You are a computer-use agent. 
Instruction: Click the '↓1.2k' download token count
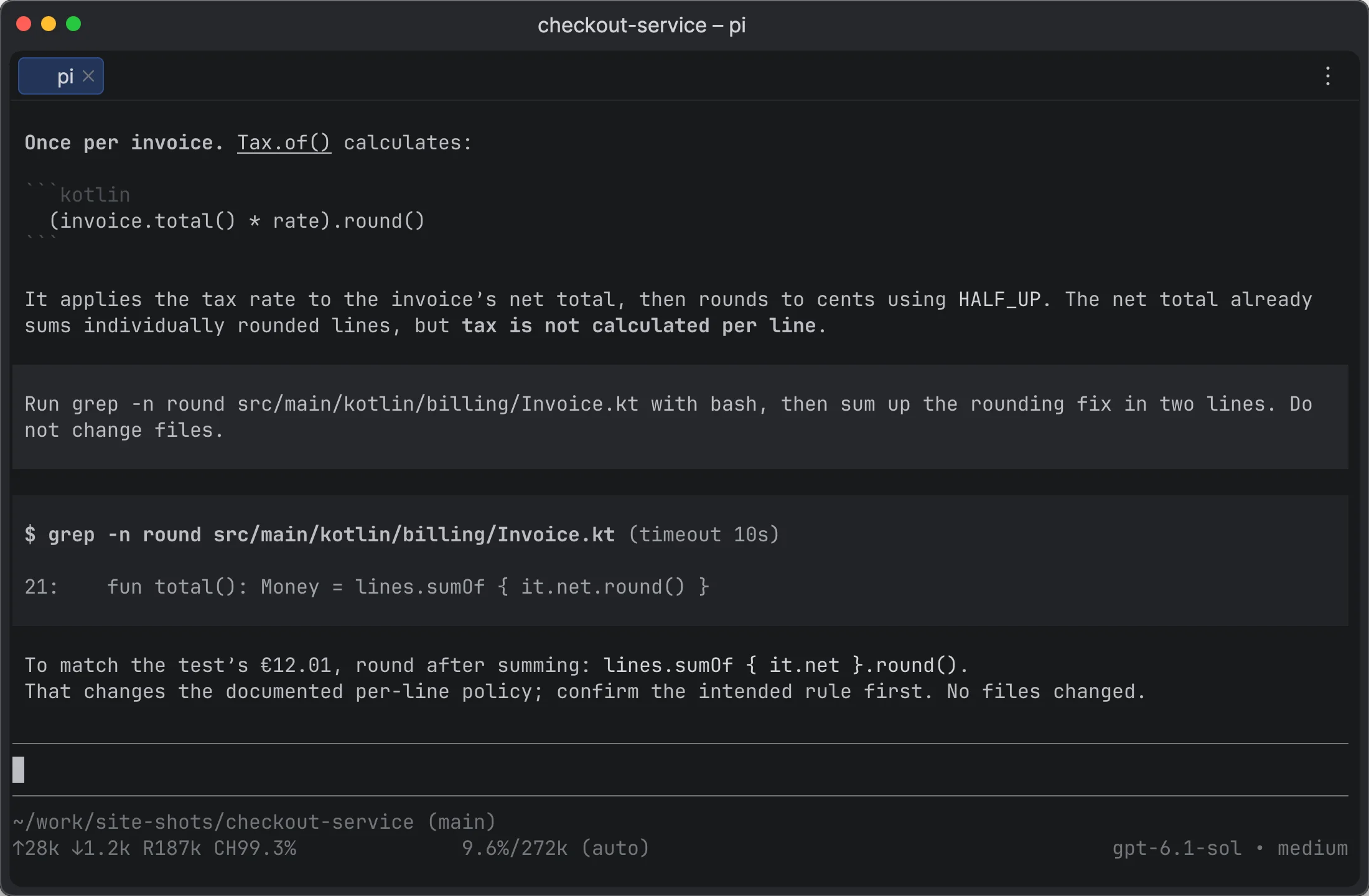coord(101,848)
